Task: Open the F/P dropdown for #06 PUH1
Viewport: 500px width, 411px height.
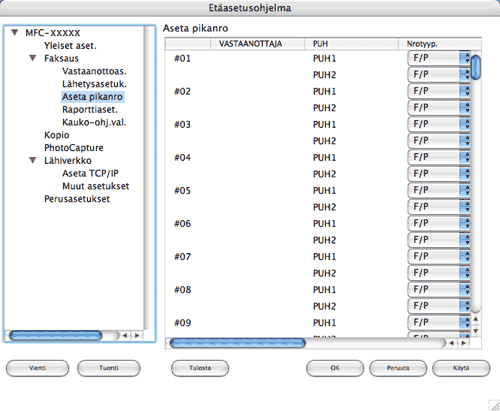Action: [x=439, y=223]
